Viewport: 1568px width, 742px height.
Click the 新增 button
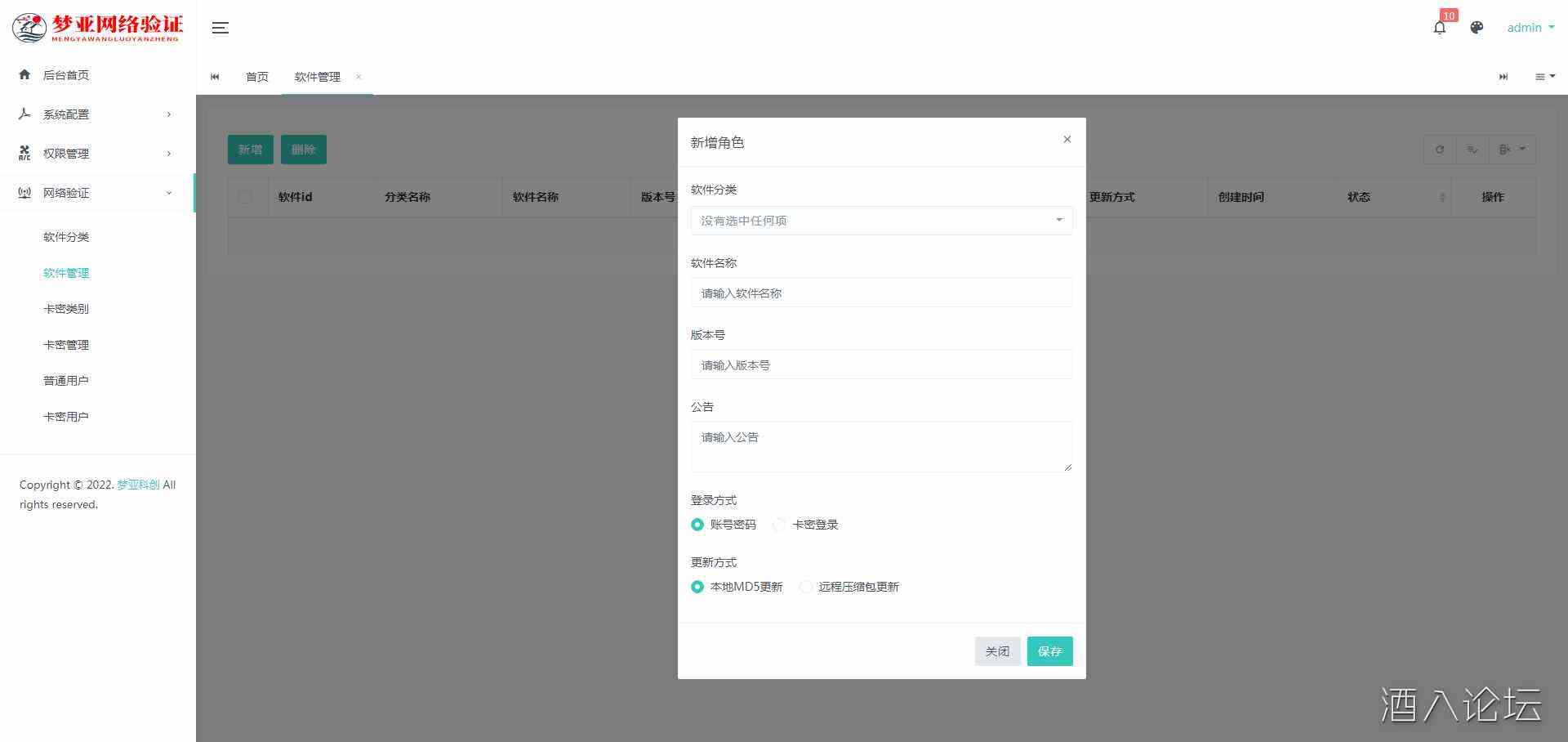point(250,150)
